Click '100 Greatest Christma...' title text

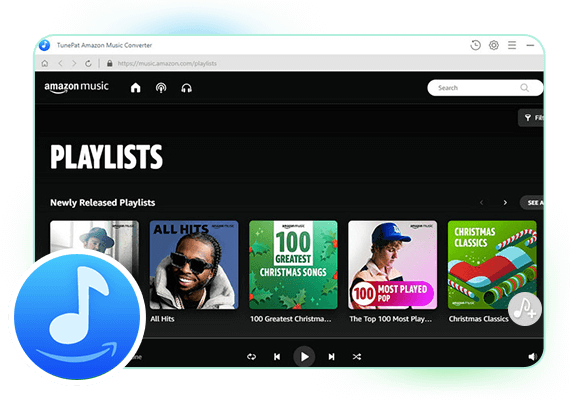point(290,319)
